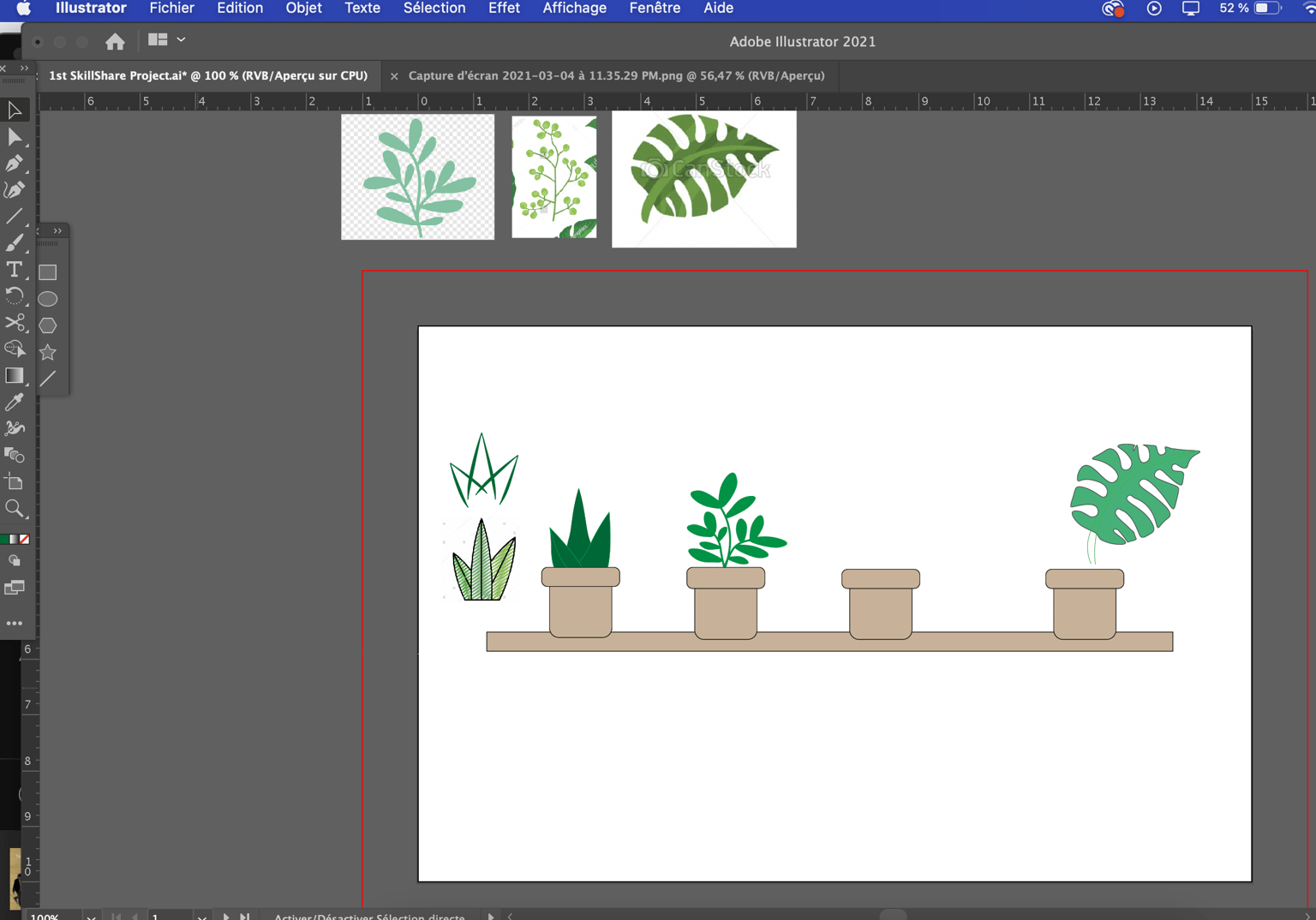This screenshot has width=1316, height=920.
Task: Open the Fenêtre menu
Action: [655, 9]
